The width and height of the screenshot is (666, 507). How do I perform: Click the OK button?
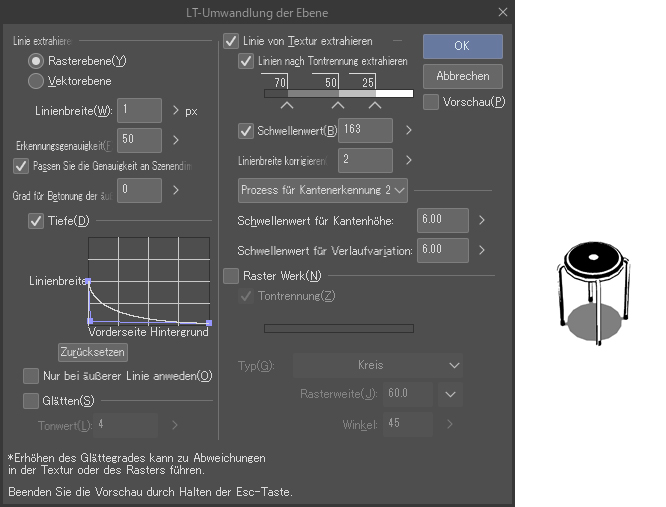(x=462, y=46)
